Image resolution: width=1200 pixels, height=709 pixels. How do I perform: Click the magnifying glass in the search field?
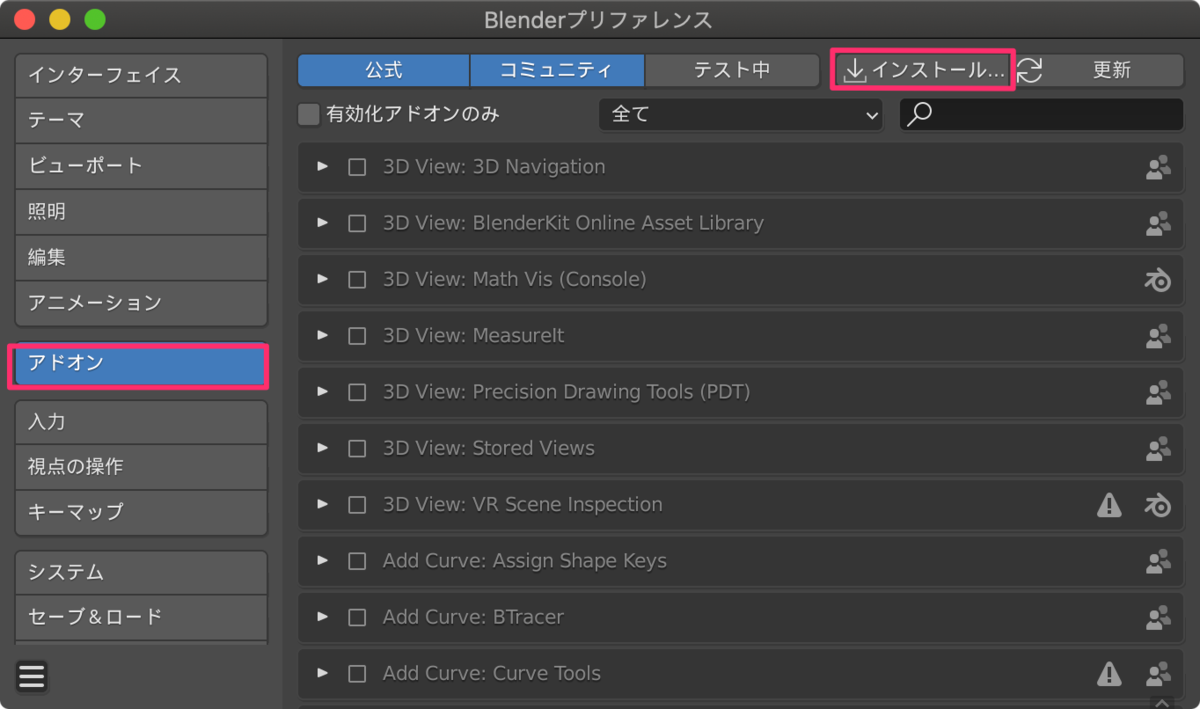pyautogui.click(x=922, y=115)
